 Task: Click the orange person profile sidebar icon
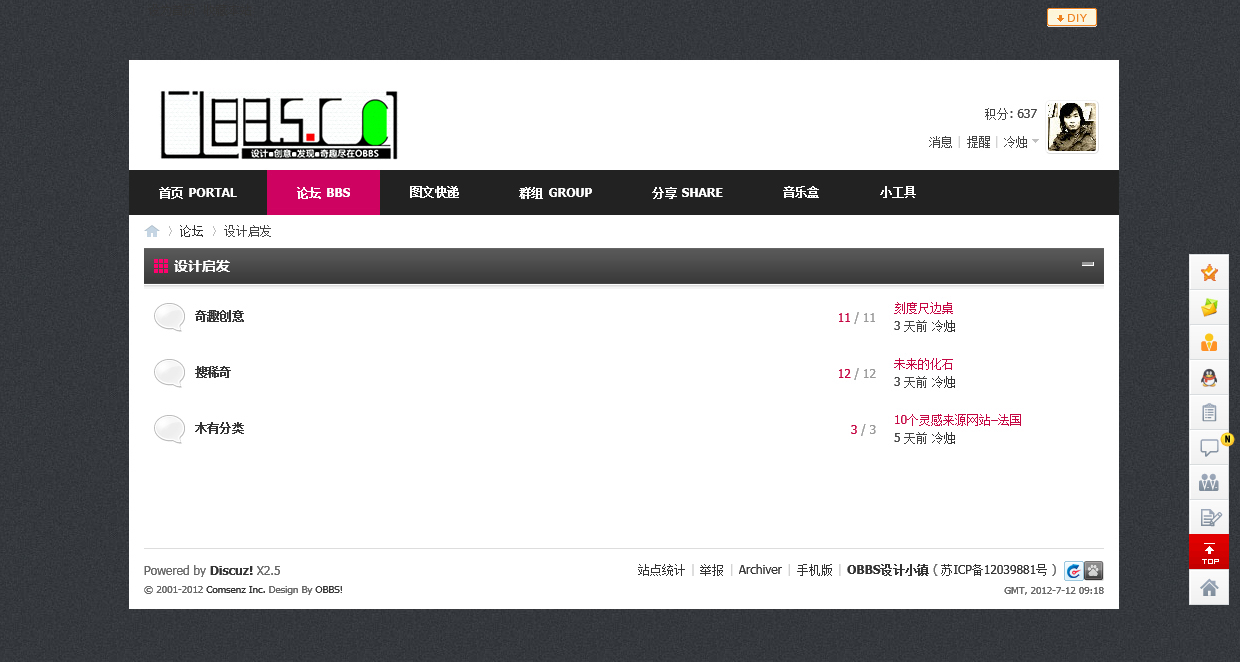(x=1209, y=342)
